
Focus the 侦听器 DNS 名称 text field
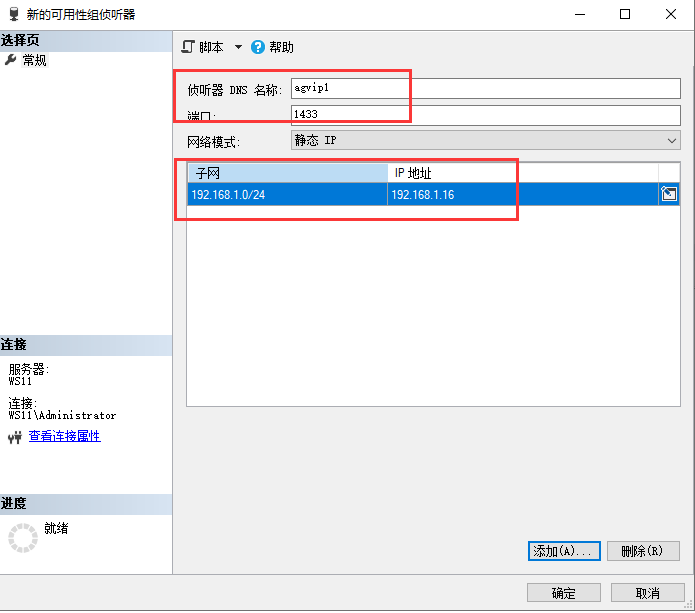point(485,89)
